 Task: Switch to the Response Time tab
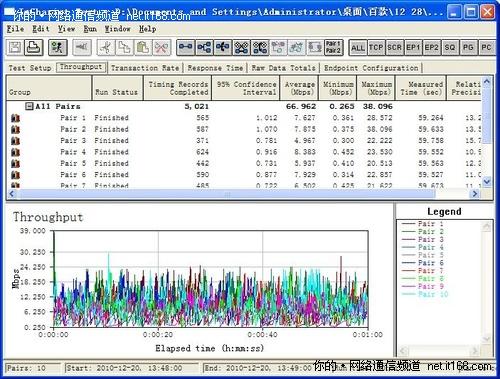[215, 68]
